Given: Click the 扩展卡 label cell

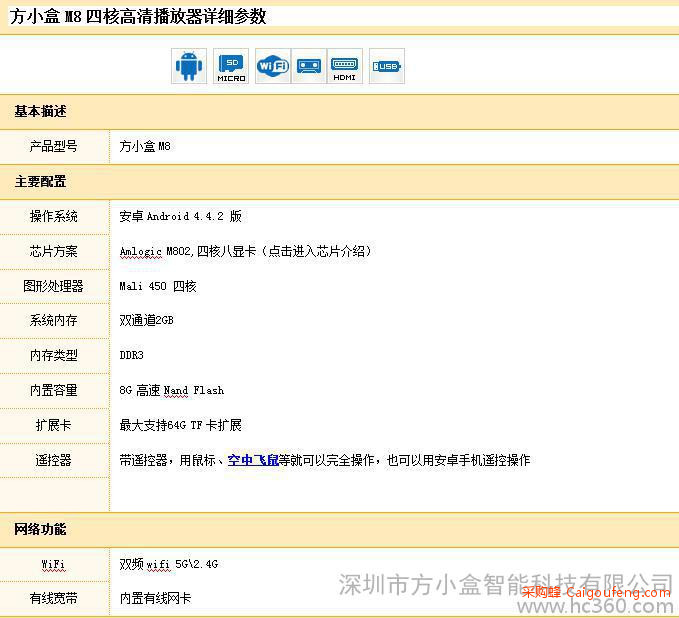Looking at the screenshot, I should click(x=54, y=425).
